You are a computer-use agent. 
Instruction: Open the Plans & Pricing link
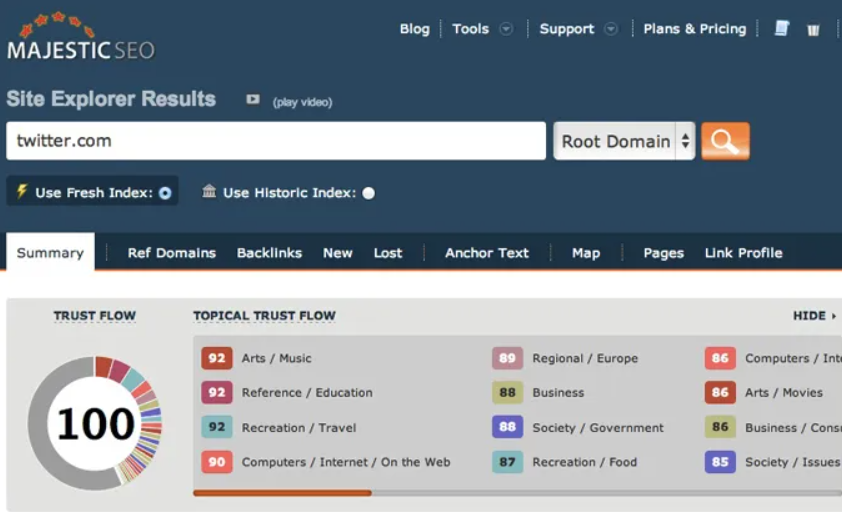pyautogui.click(x=694, y=29)
